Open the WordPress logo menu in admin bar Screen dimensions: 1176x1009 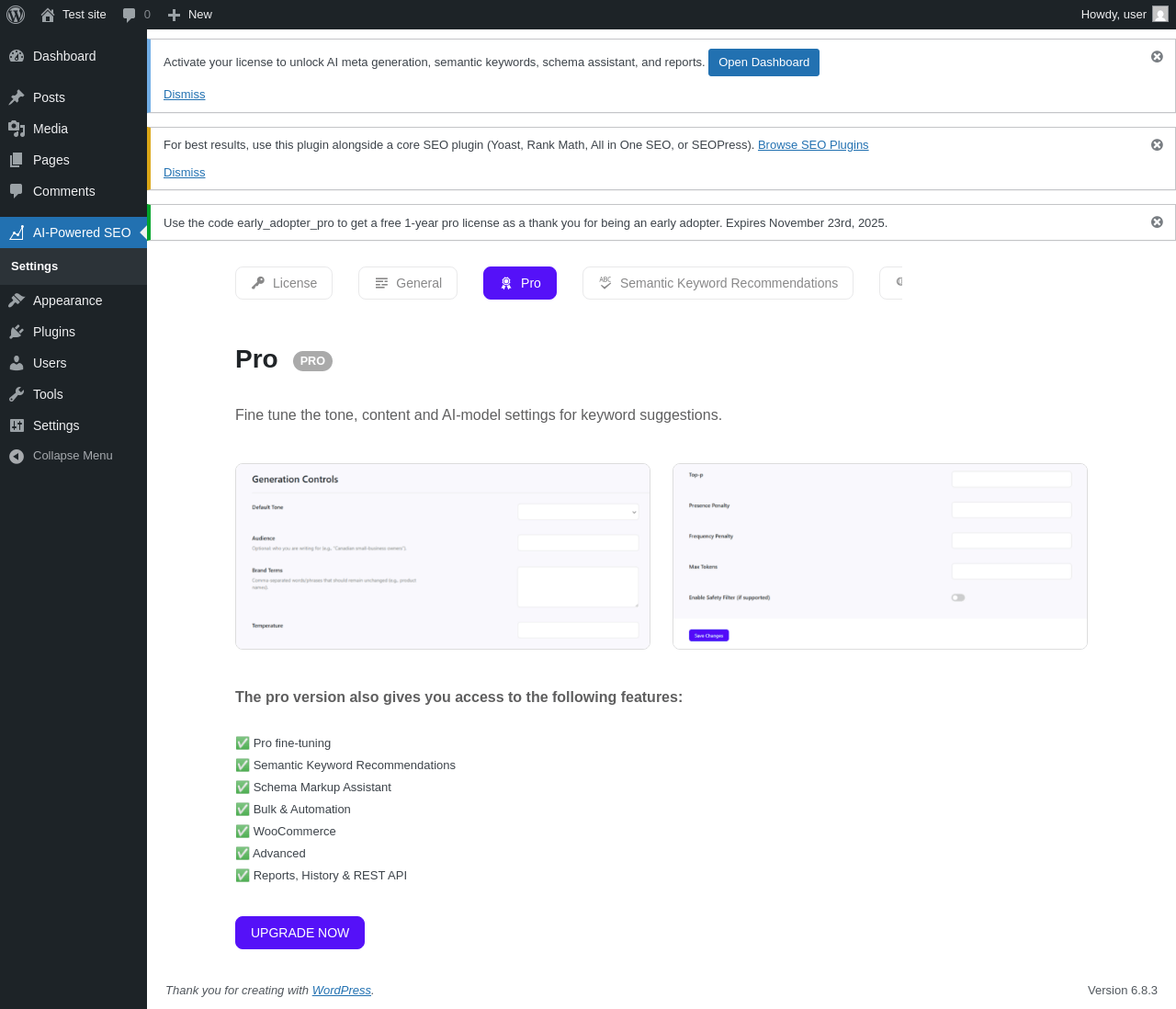(x=16, y=15)
